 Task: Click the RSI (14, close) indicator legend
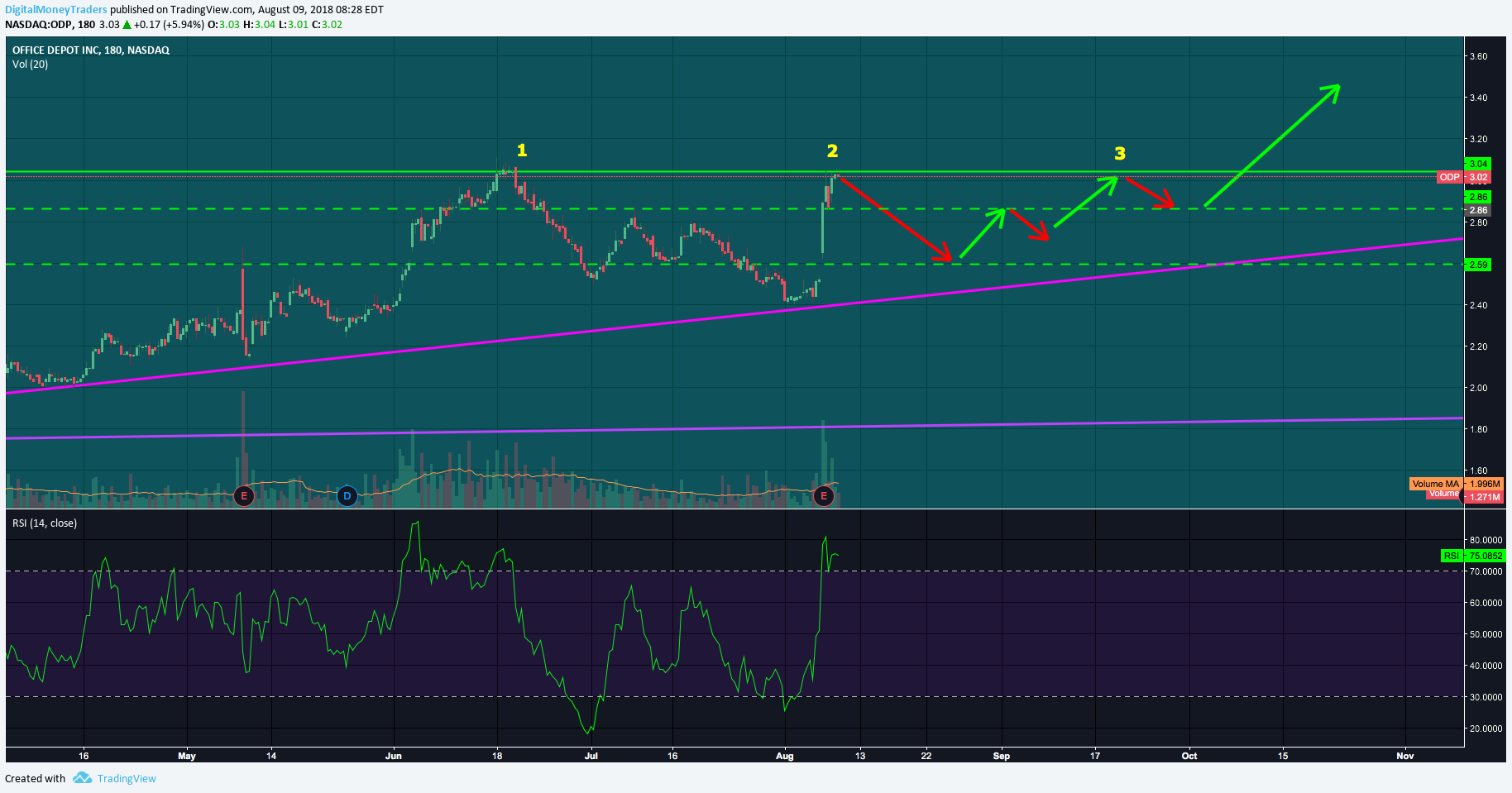(x=45, y=523)
